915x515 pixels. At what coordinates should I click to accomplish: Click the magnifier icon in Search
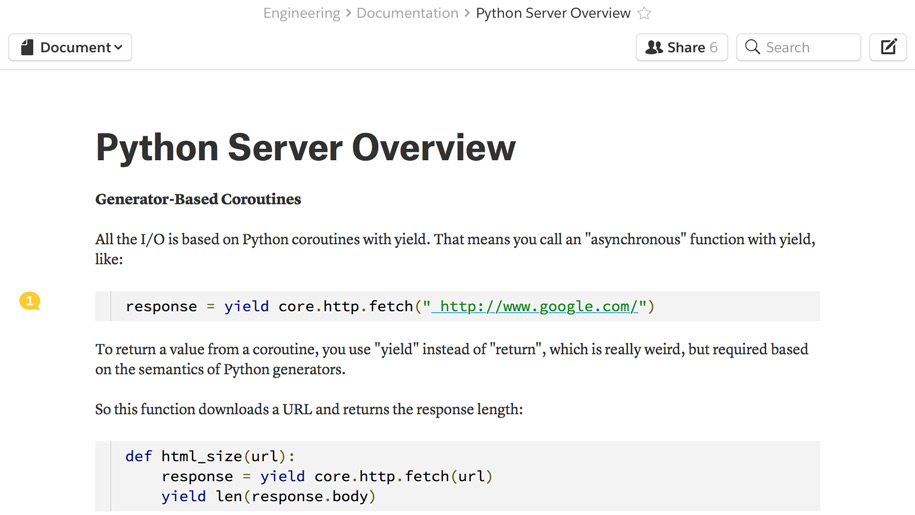(x=753, y=47)
